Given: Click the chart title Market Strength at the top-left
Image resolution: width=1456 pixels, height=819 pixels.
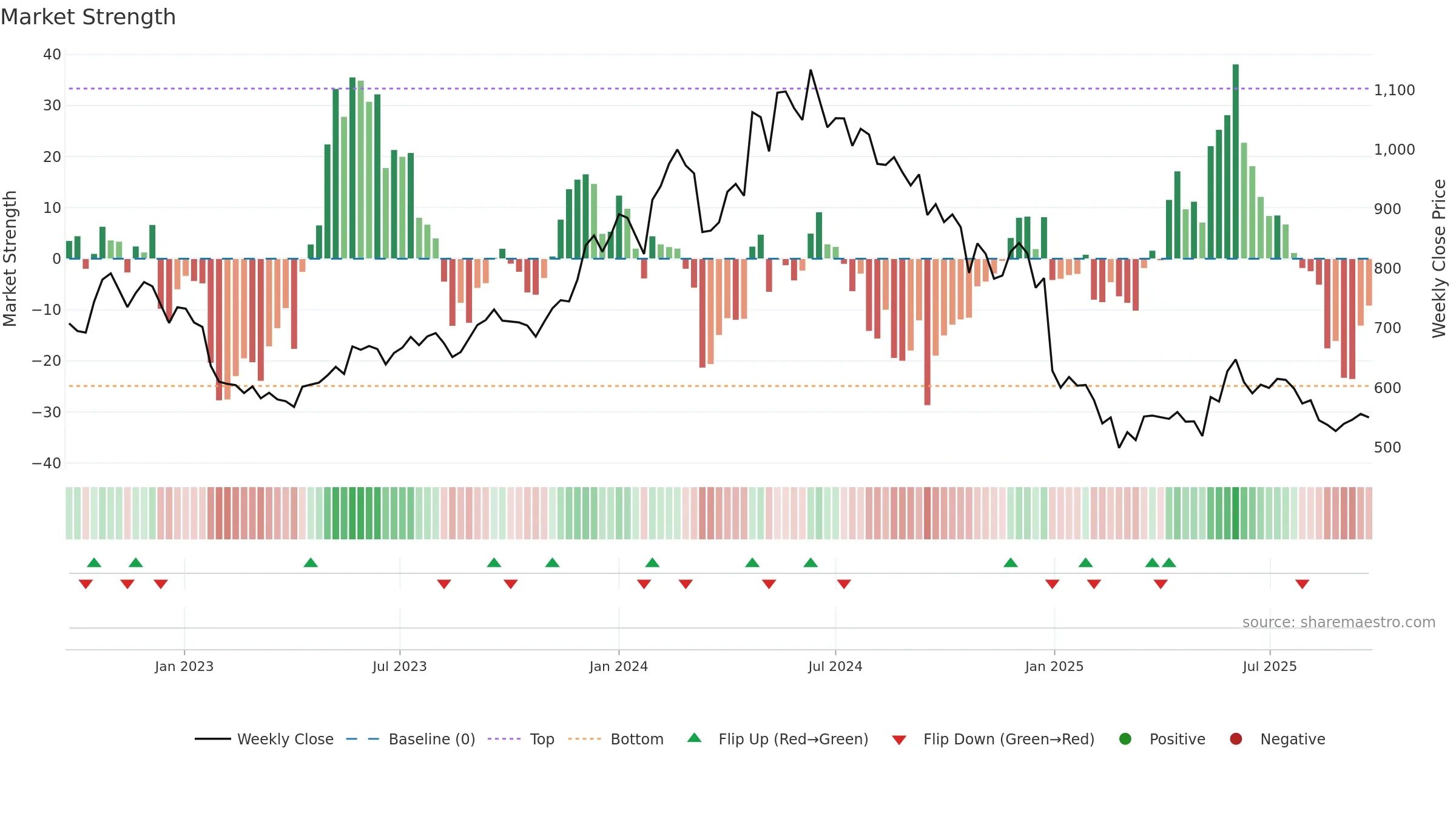Looking at the screenshot, I should pos(88,17).
